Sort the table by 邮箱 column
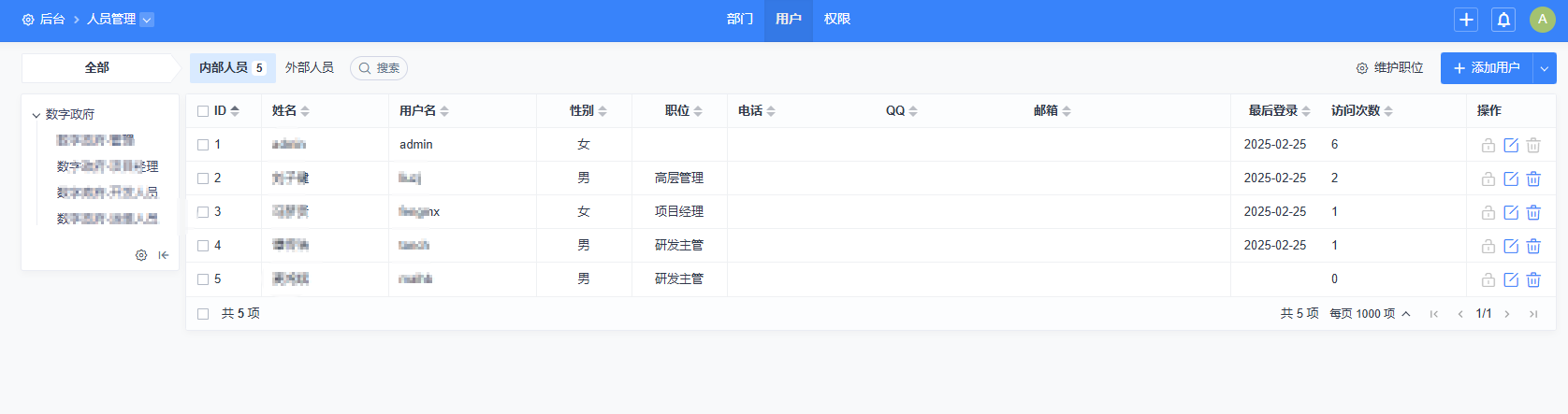Image resolution: width=1568 pixels, height=414 pixels. (1053, 111)
